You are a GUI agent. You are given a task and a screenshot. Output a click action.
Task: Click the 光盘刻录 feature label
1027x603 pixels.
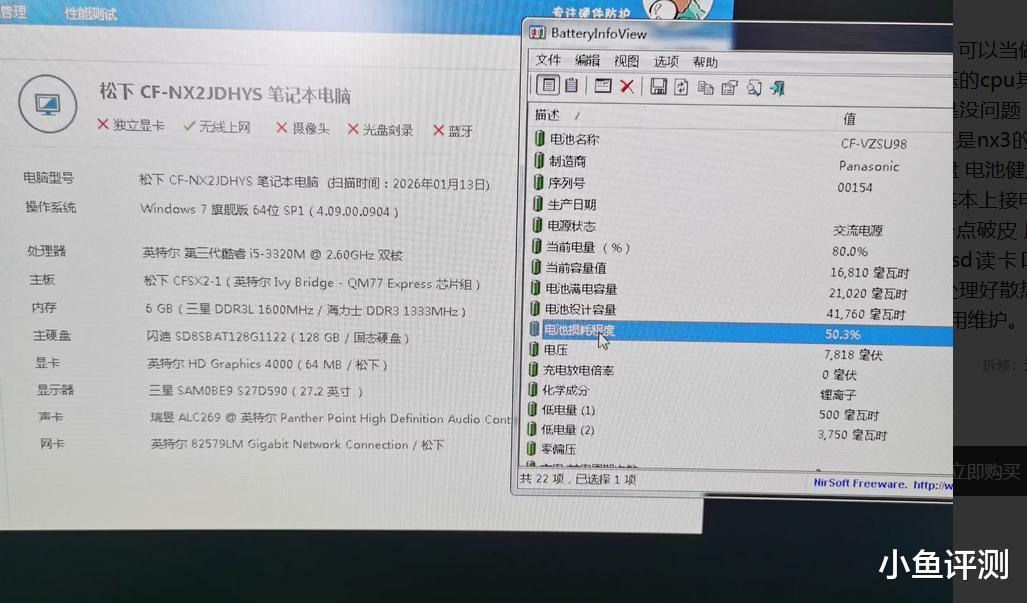tap(388, 130)
